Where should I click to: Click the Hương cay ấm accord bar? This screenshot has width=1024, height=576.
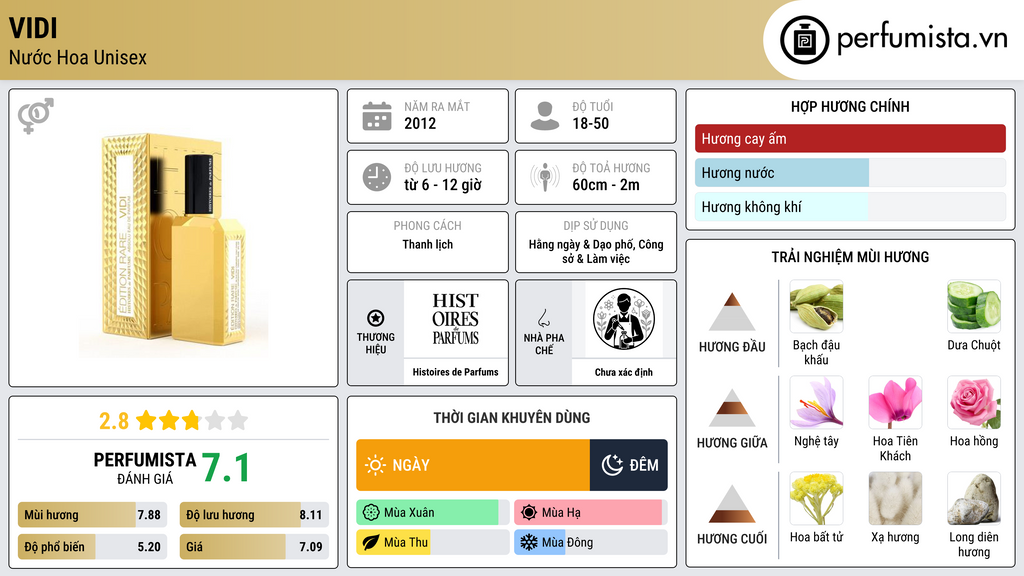pos(850,138)
